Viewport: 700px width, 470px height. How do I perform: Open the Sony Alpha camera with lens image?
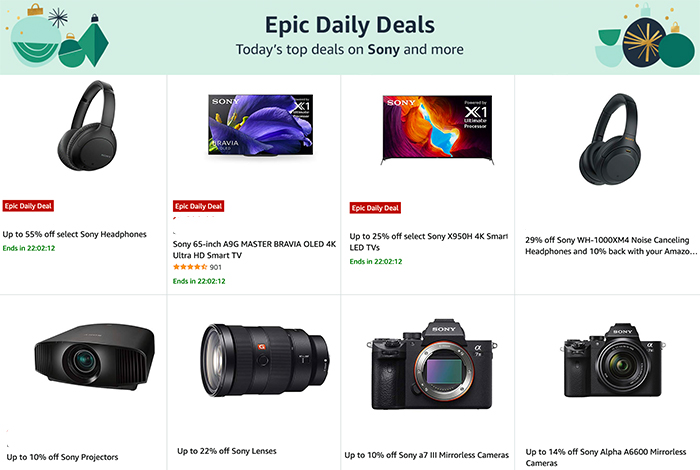612,360
